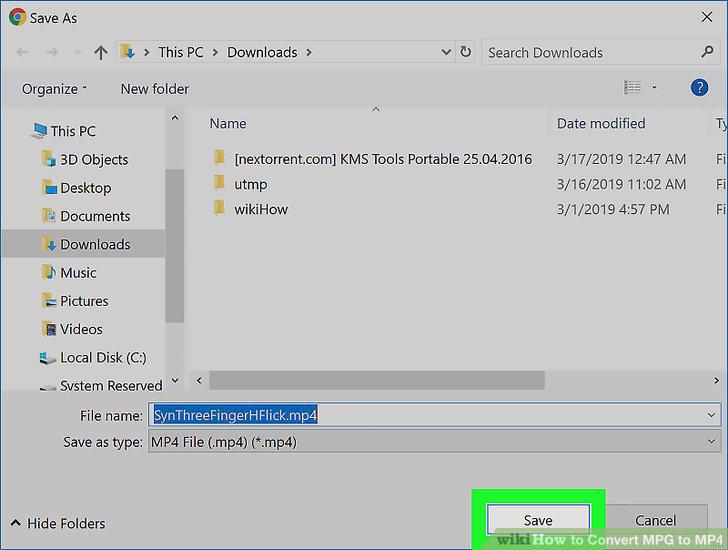This screenshot has height=550, width=728.
Task: Click the Chrome icon in title bar
Action: (17, 17)
